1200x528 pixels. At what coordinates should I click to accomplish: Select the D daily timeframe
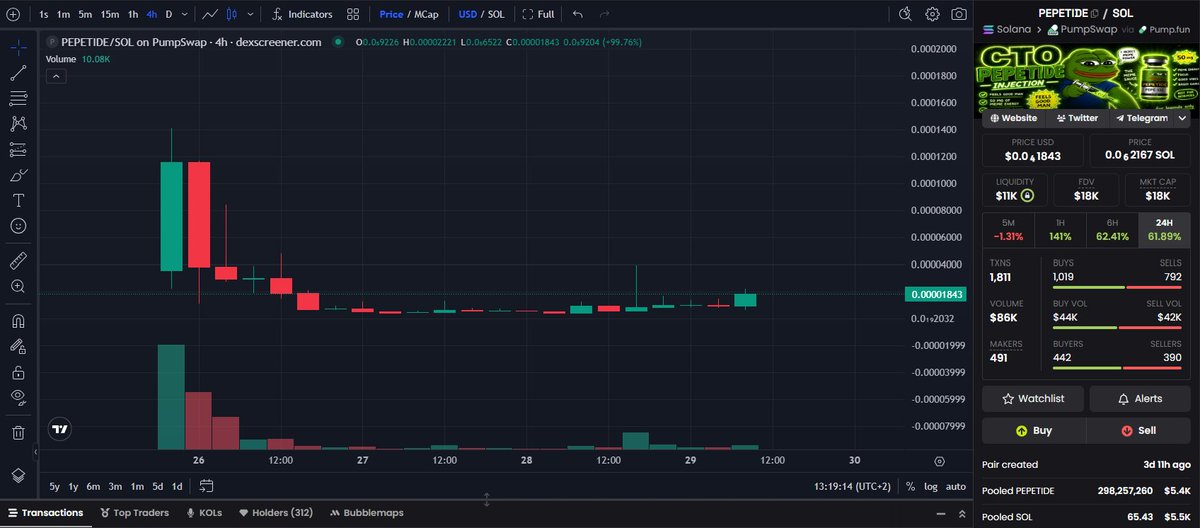click(169, 14)
